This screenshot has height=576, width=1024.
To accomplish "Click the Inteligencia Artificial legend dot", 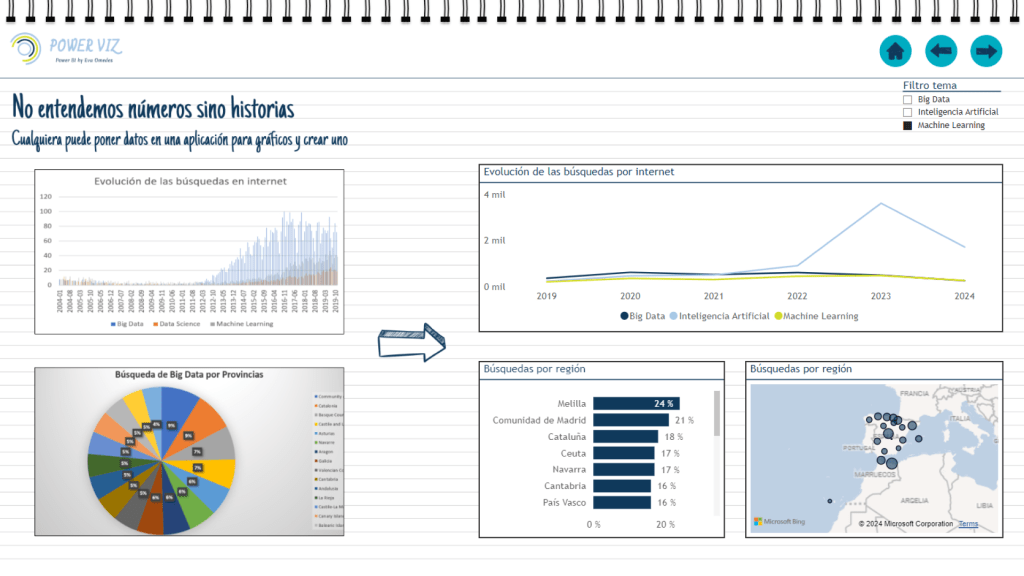I will (x=673, y=316).
